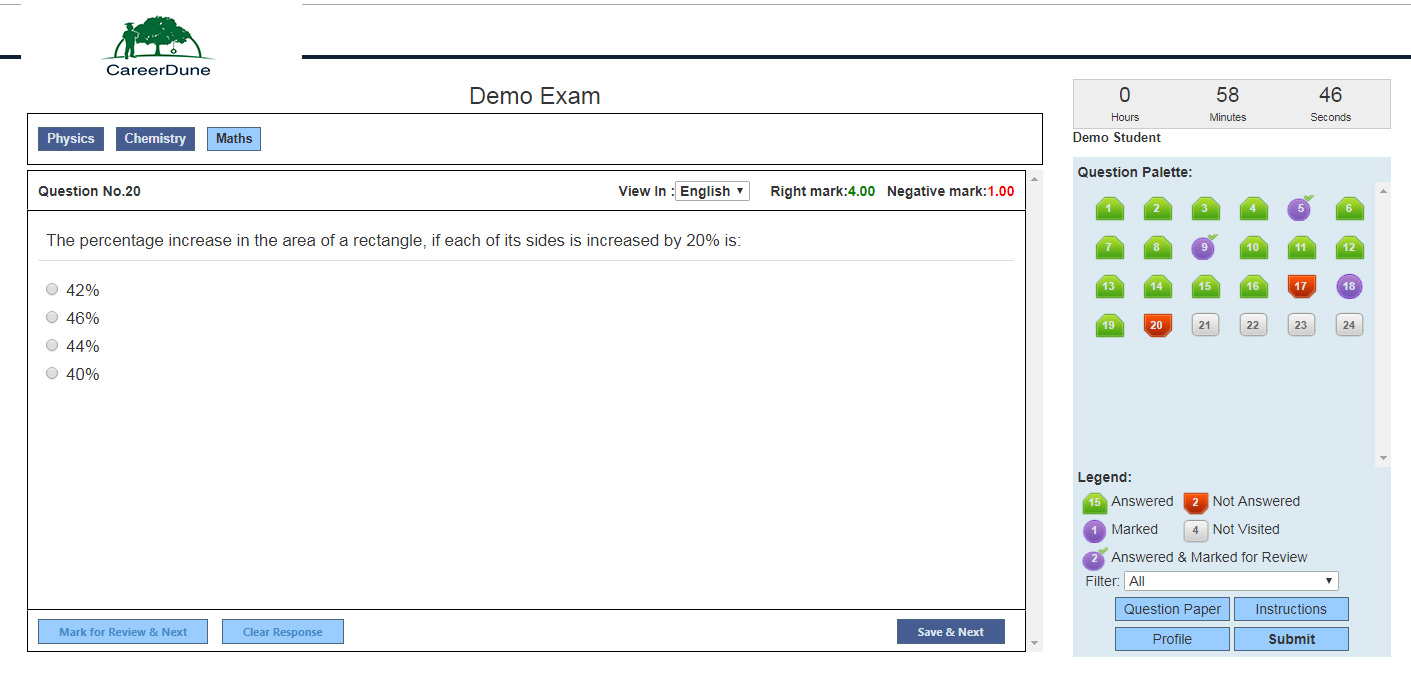Screen dimensions: 1411x699
Task: Select the 42% answer option
Action: (x=52, y=290)
